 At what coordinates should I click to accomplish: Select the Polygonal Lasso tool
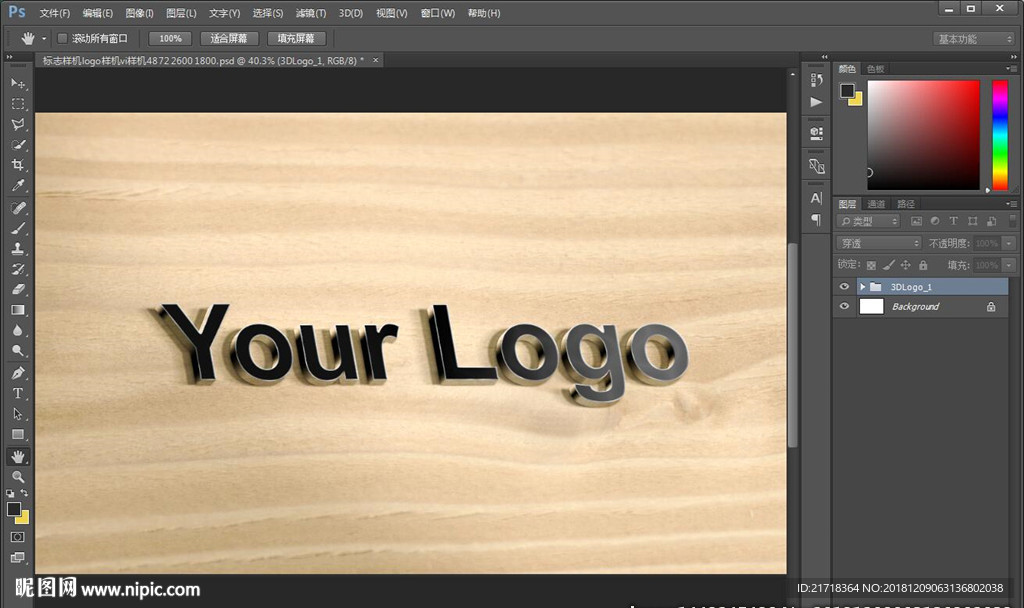pos(18,124)
